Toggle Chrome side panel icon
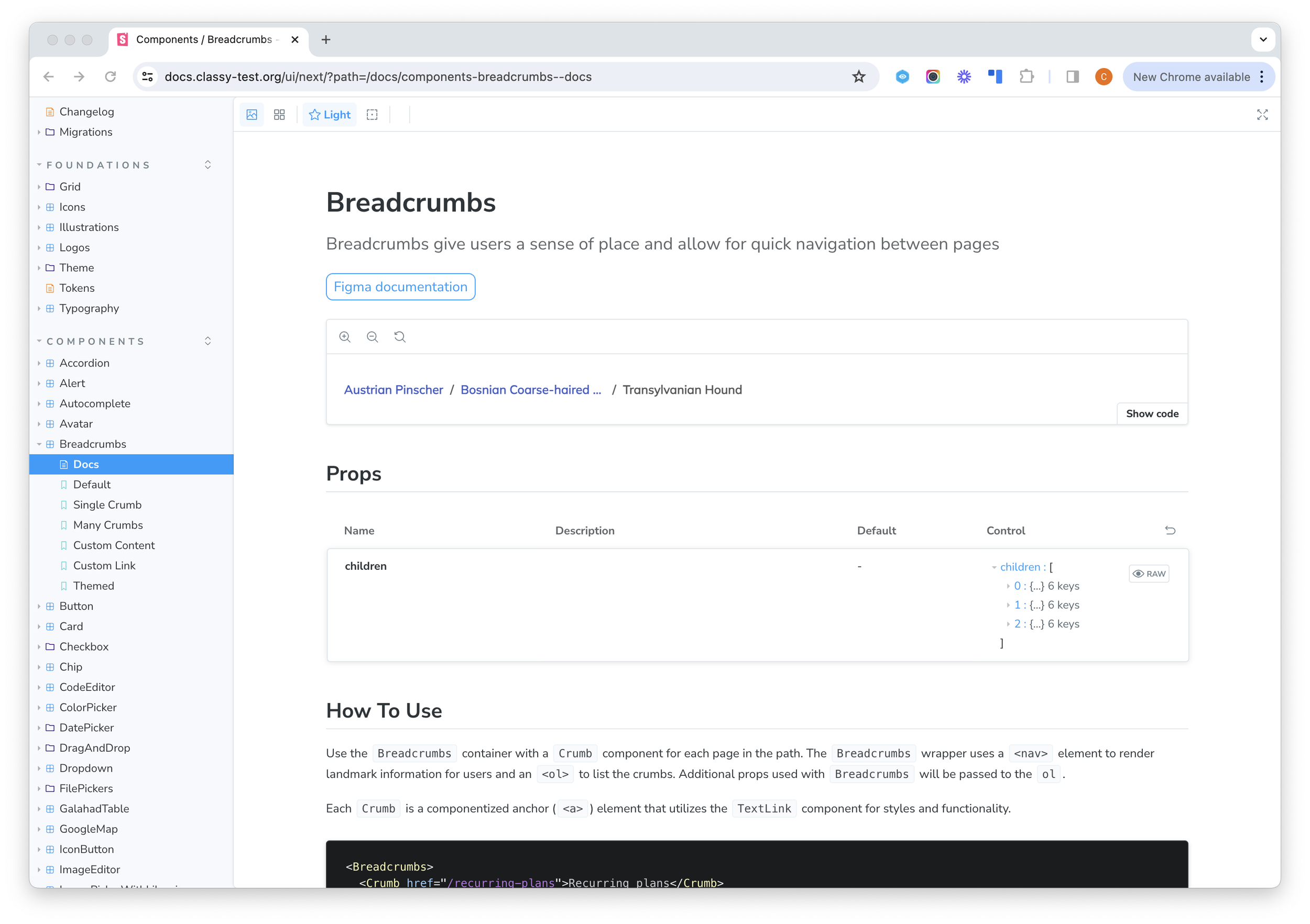 click(x=1072, y=77)
